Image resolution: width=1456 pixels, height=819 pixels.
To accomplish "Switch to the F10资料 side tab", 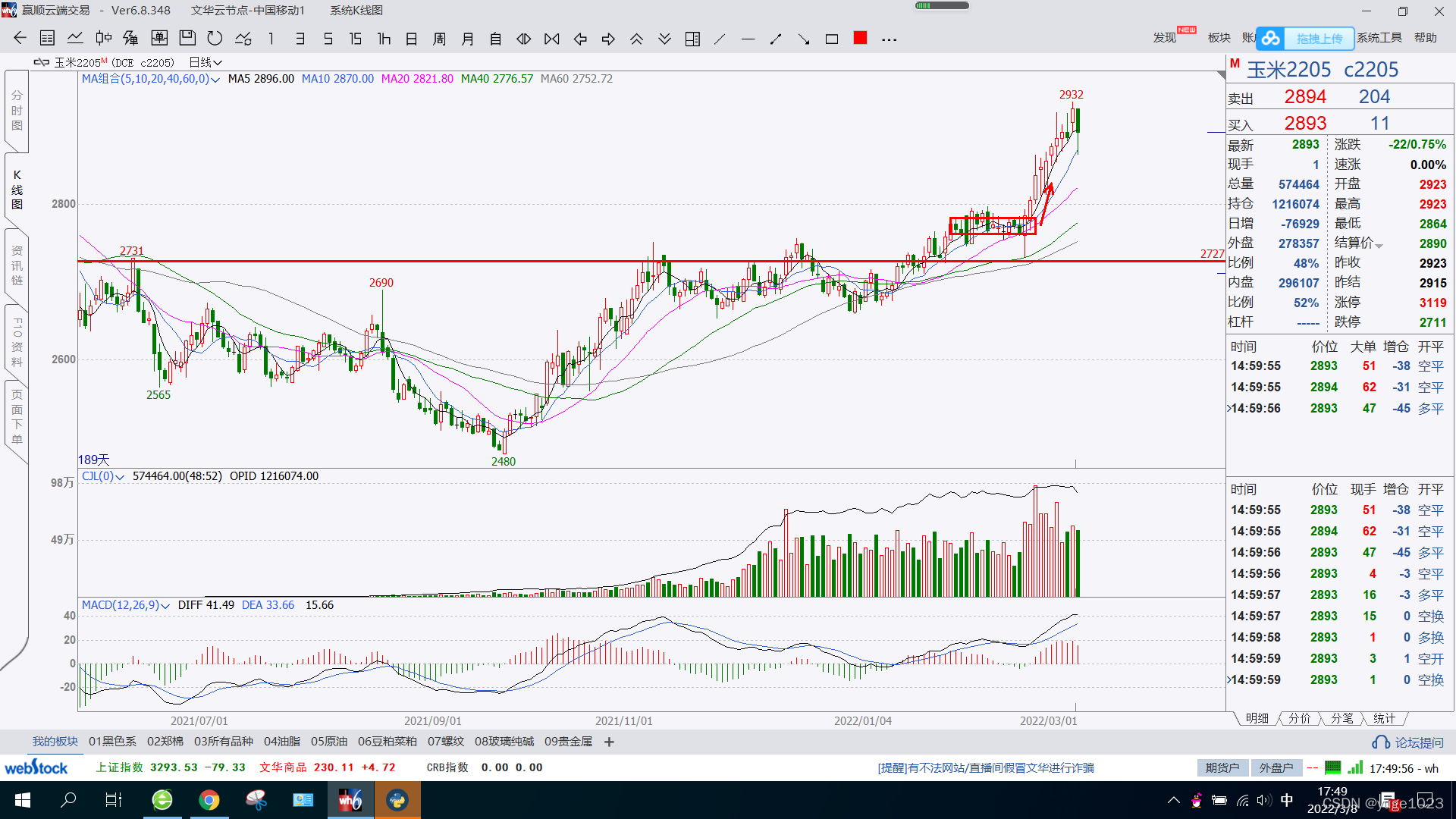I will (x=17, y=342).
